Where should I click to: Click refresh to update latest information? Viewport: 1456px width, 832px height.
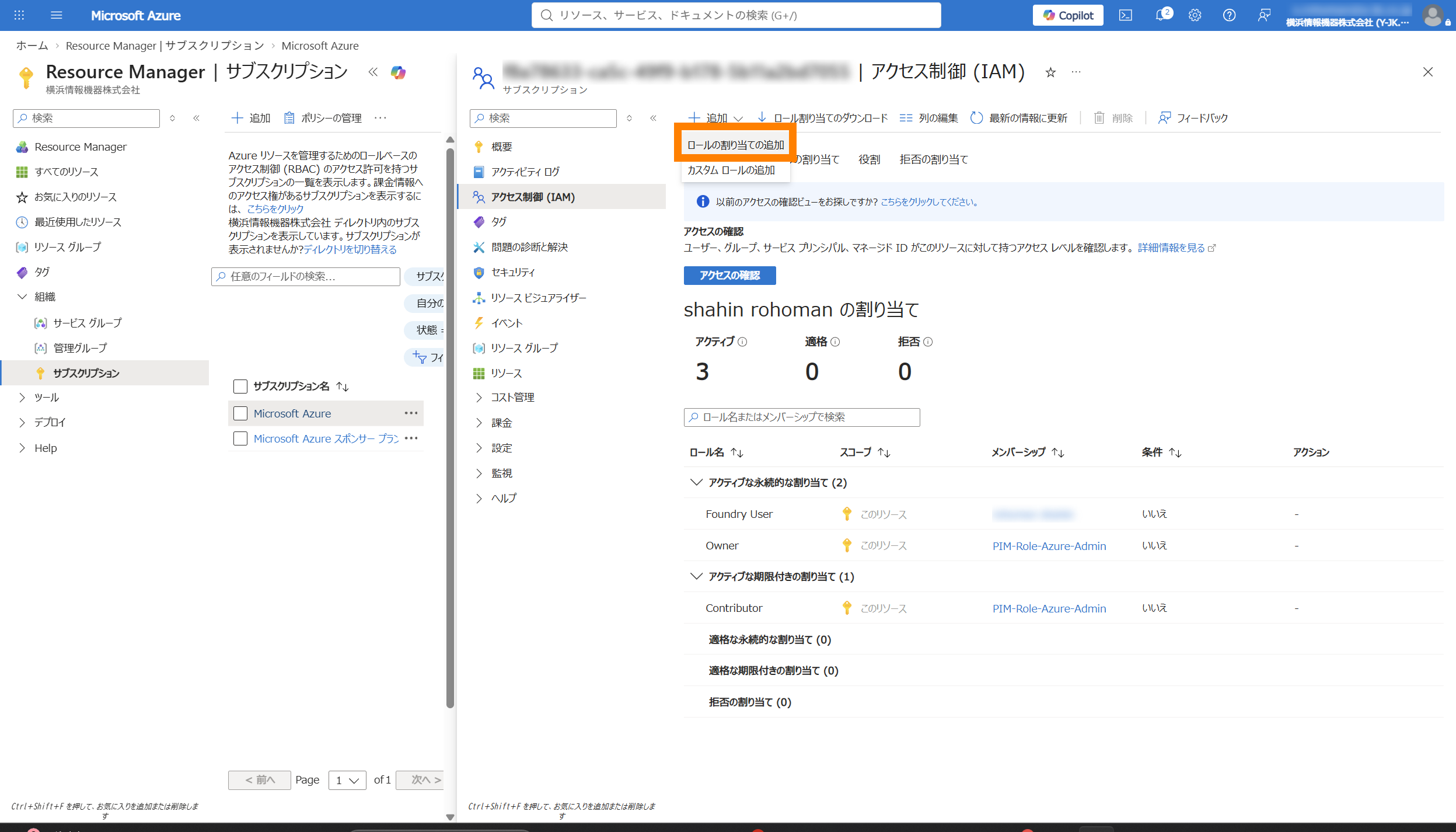1019,118
